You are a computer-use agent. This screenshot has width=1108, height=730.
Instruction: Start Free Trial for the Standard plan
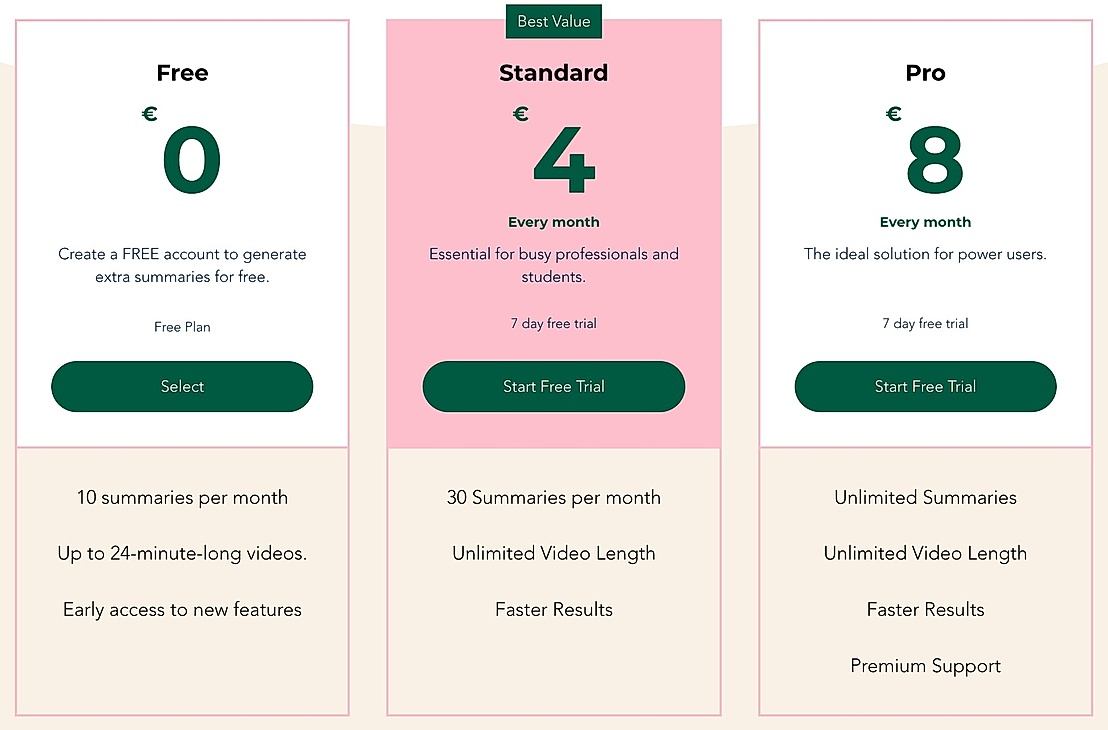tap(554, 387)
